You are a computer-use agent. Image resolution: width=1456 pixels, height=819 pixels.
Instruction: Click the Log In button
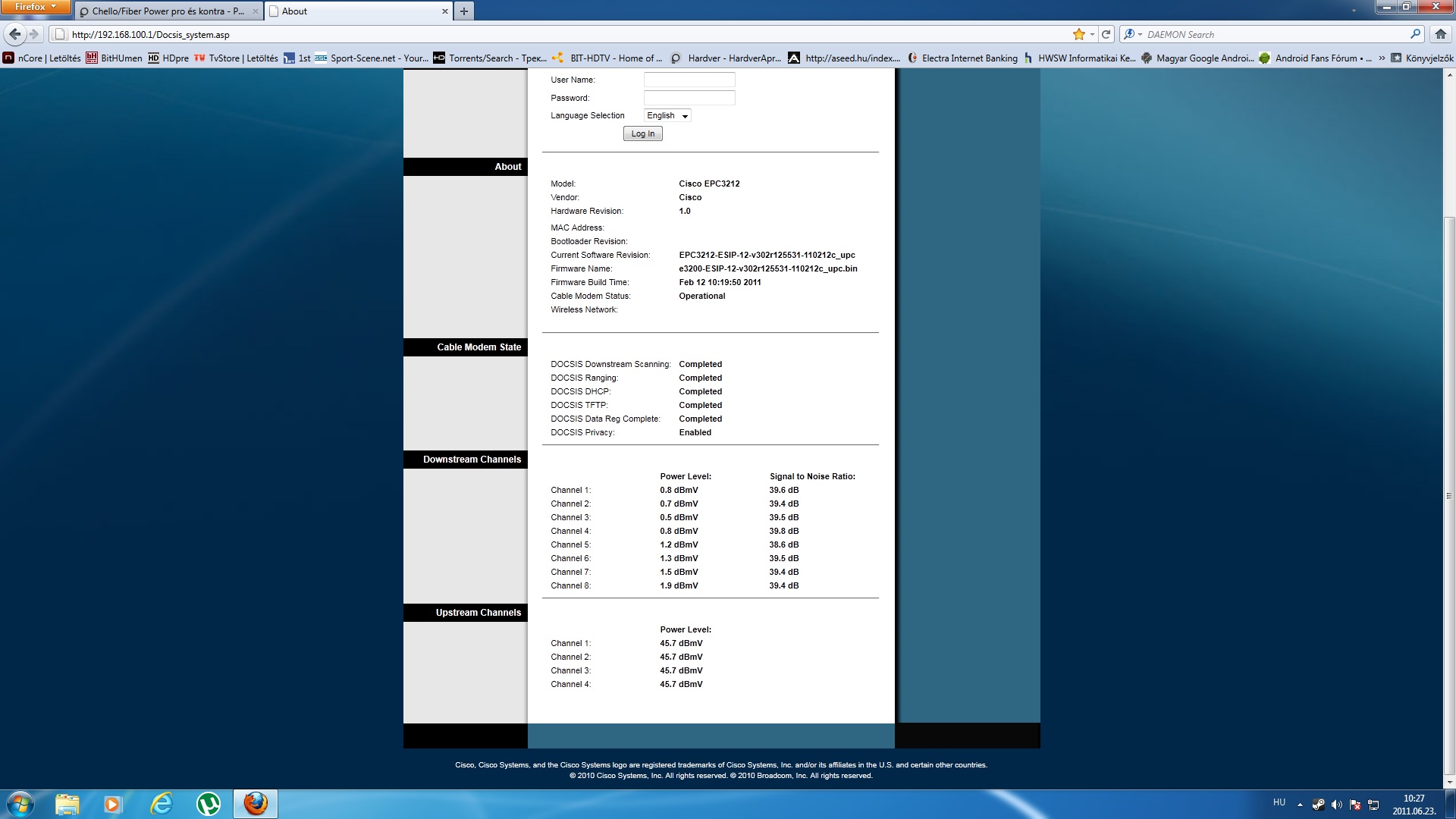tap(643, 133)
